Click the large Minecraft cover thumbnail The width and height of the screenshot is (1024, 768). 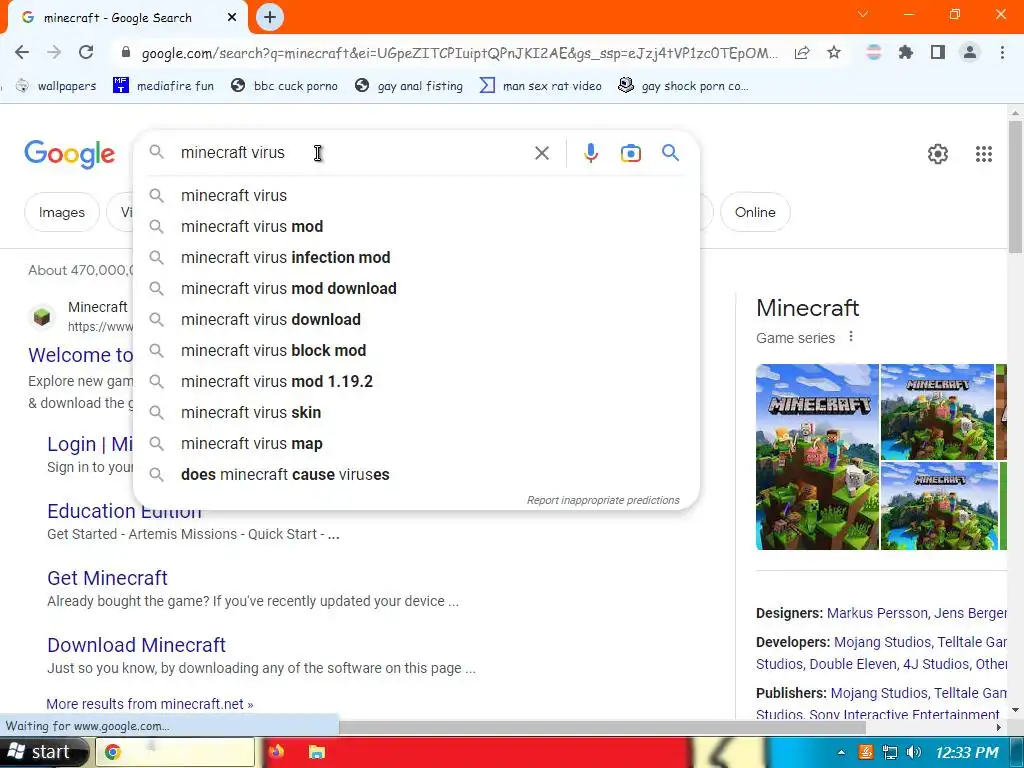click(x=817, y=457)
